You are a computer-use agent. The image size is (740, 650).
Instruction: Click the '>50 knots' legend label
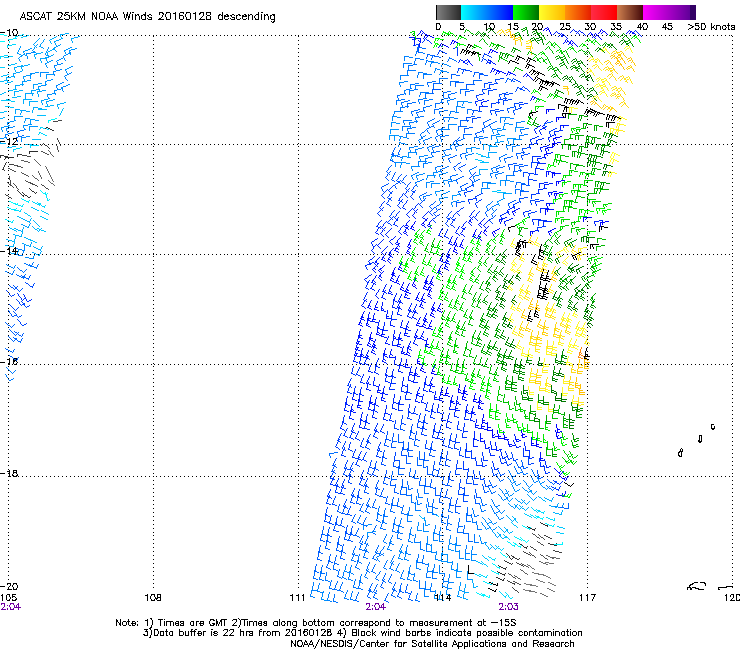point(711,27)
